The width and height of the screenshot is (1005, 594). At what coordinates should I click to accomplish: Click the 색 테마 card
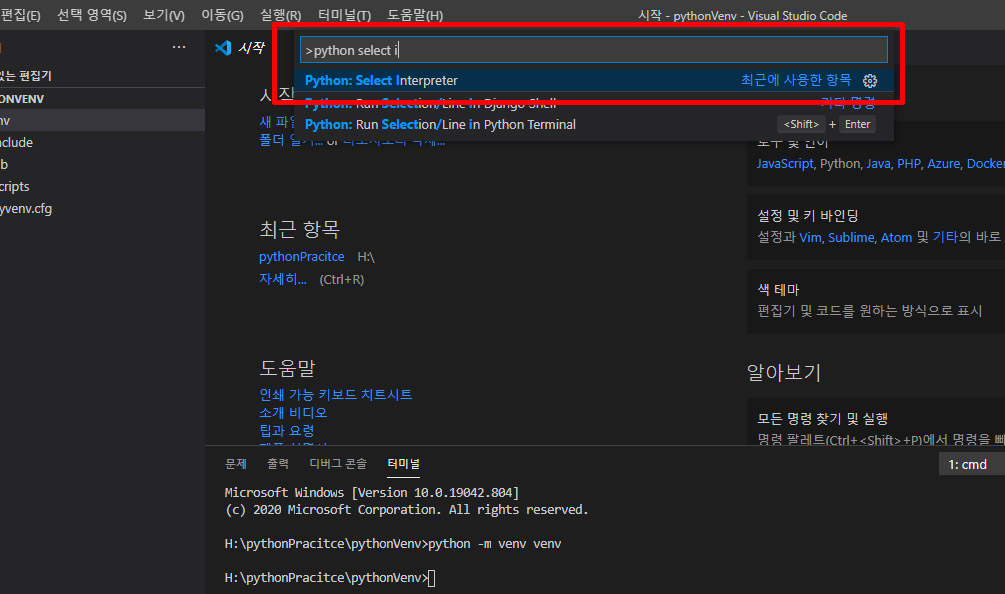(876, 301)
